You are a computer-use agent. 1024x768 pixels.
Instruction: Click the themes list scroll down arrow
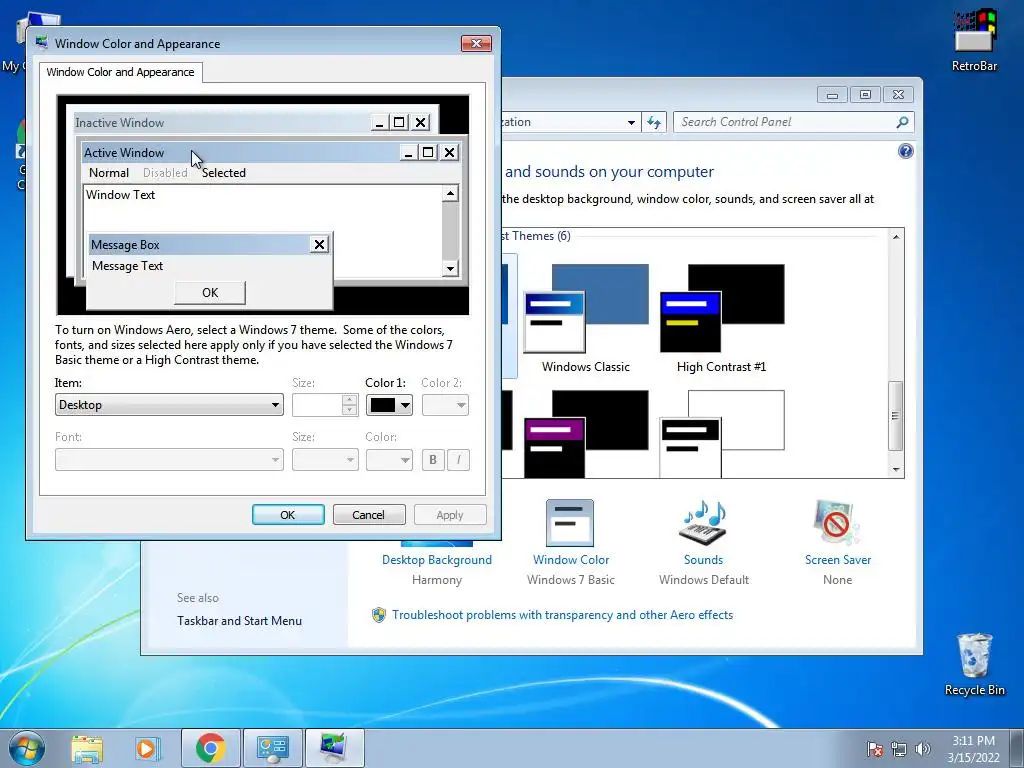tap(896, 470)
